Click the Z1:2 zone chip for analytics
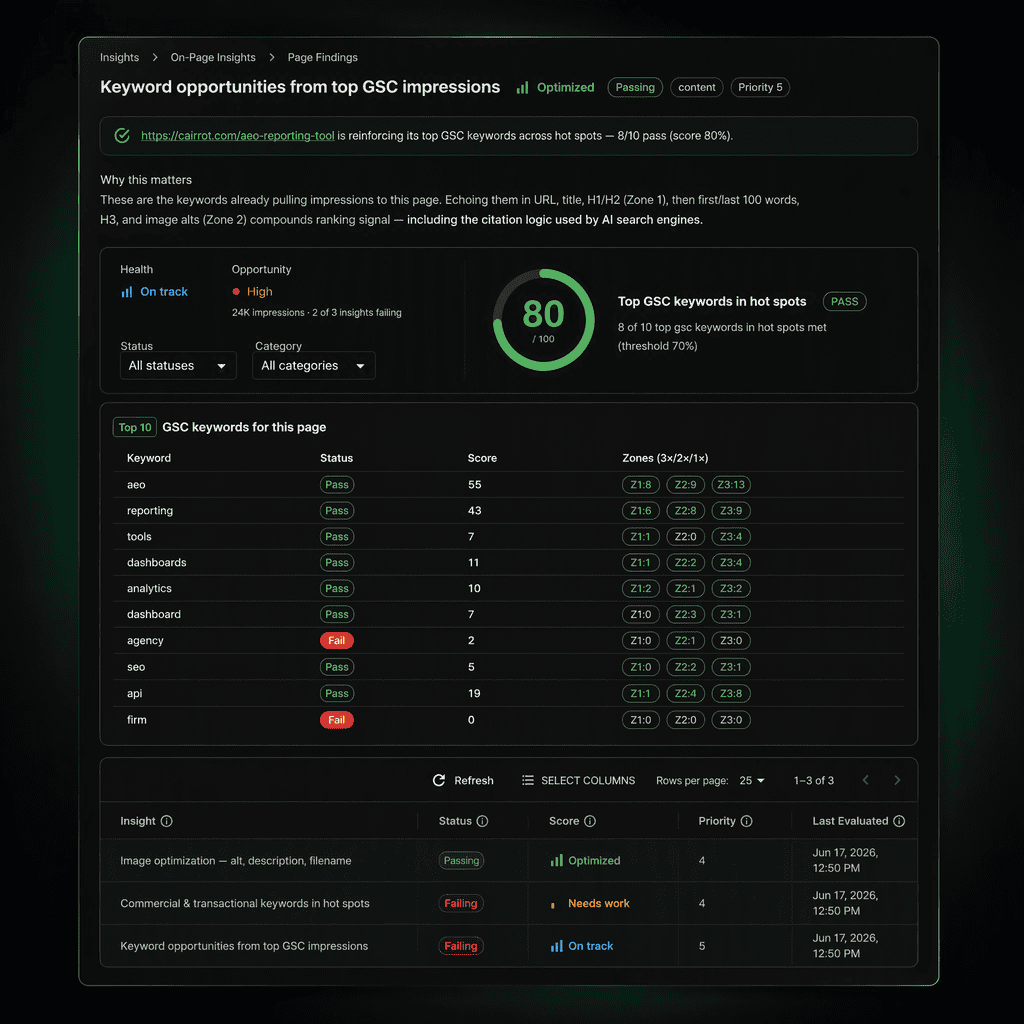The width and height of the screenshot is (1024, 1024). coord(641,589)
